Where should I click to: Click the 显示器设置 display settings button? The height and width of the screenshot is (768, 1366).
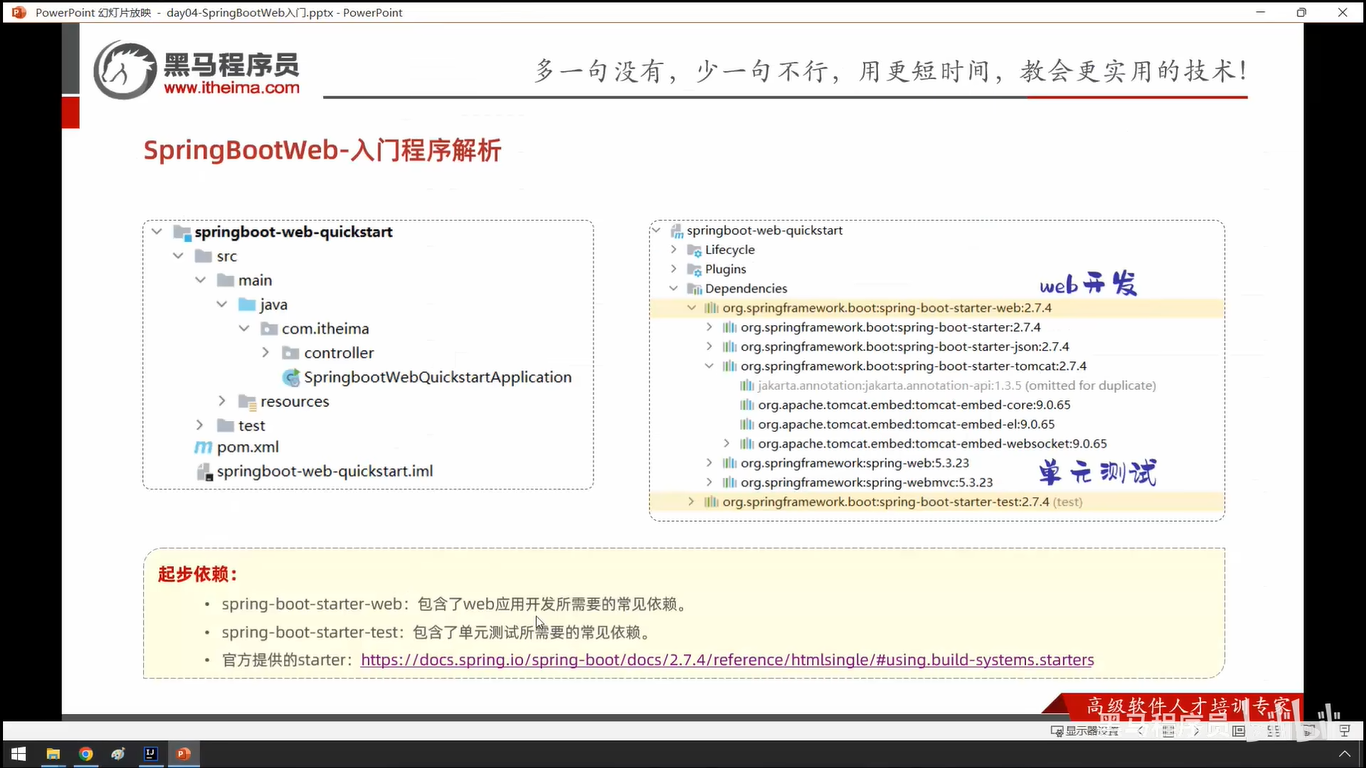point(1085,731)
